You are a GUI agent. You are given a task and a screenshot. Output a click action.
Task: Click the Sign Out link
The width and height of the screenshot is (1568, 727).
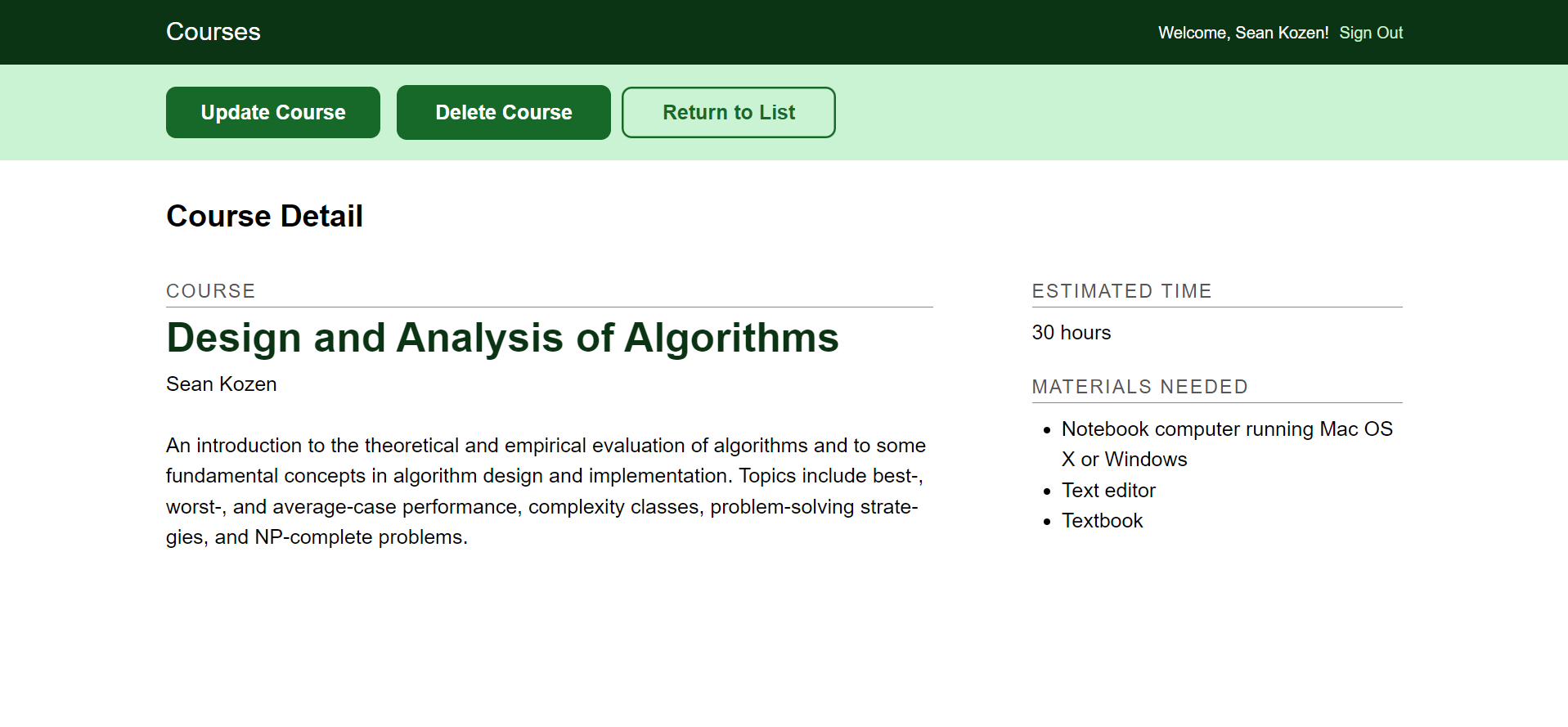point(1371,33)
